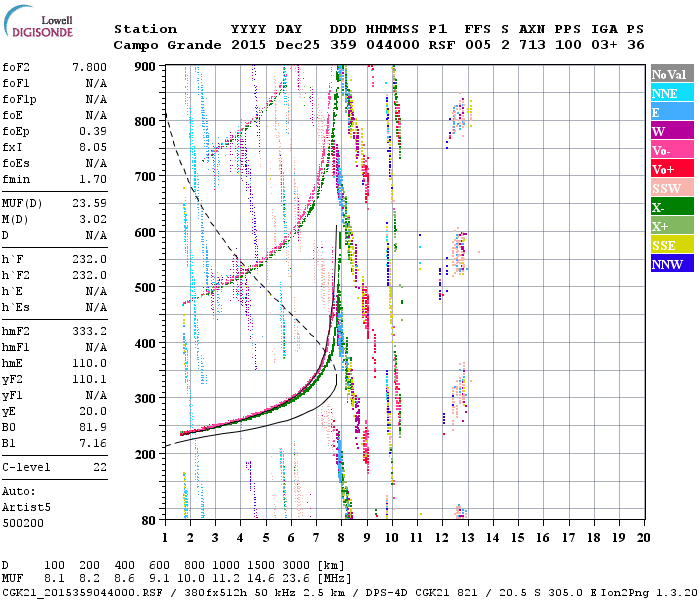Click the hmF2 value 333.2
The width and height of the screenshot is (700, 600).
coord(90,331)
